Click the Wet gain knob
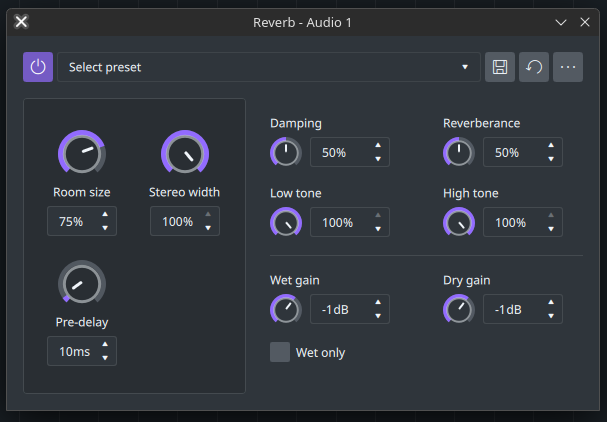Viewport: 607px width, 422px height. (x=286, y=309)
